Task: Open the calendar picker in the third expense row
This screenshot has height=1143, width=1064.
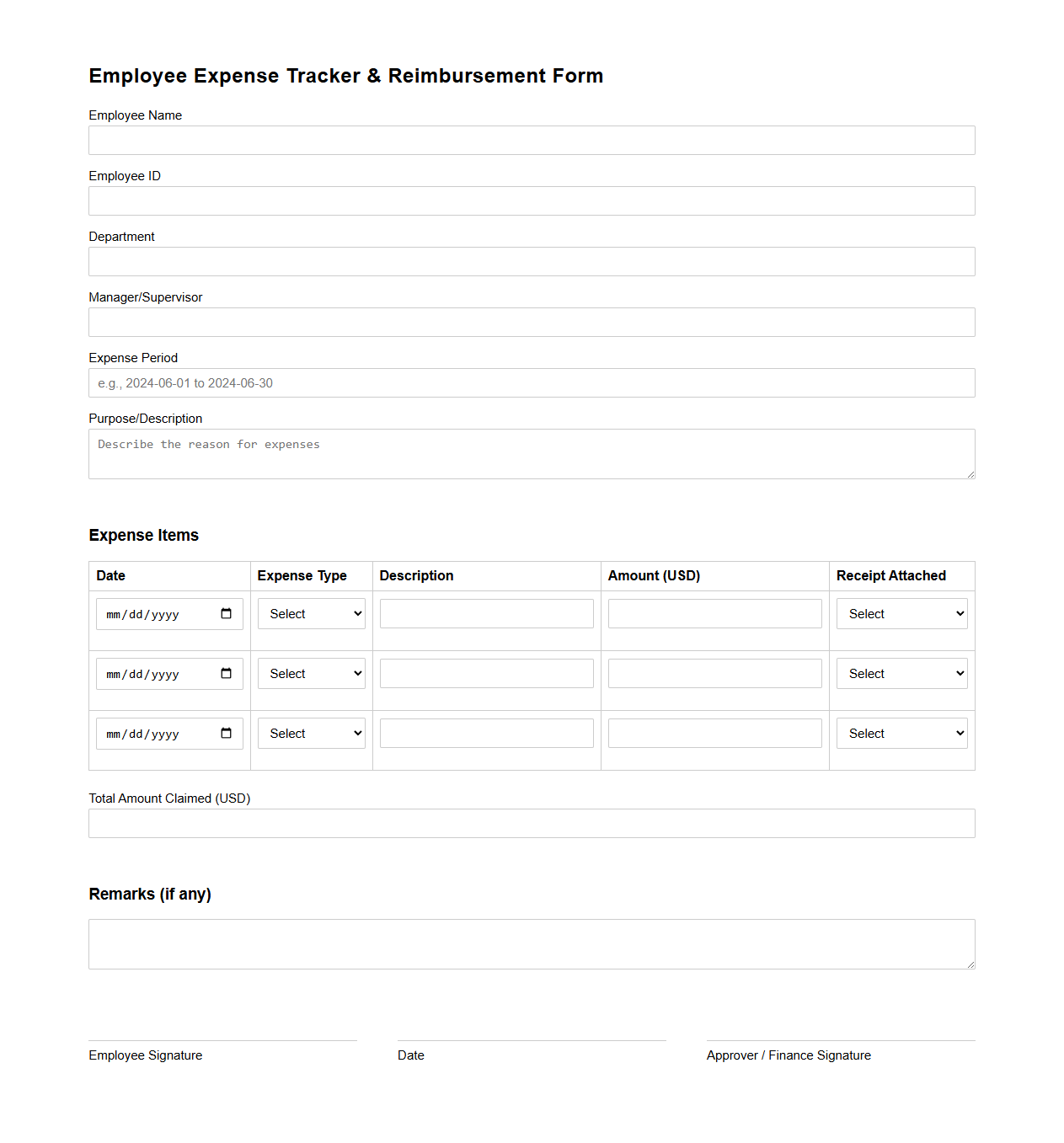Action: click(x=226, y=734)
